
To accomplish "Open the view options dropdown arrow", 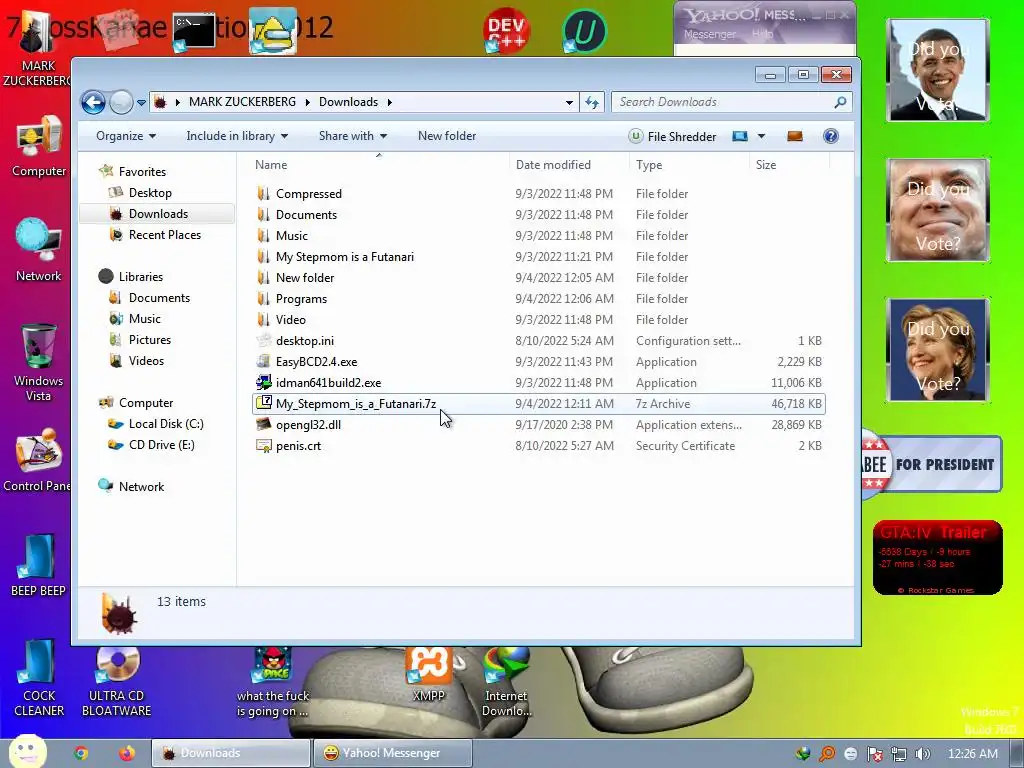I will click(x=761, y=136).
